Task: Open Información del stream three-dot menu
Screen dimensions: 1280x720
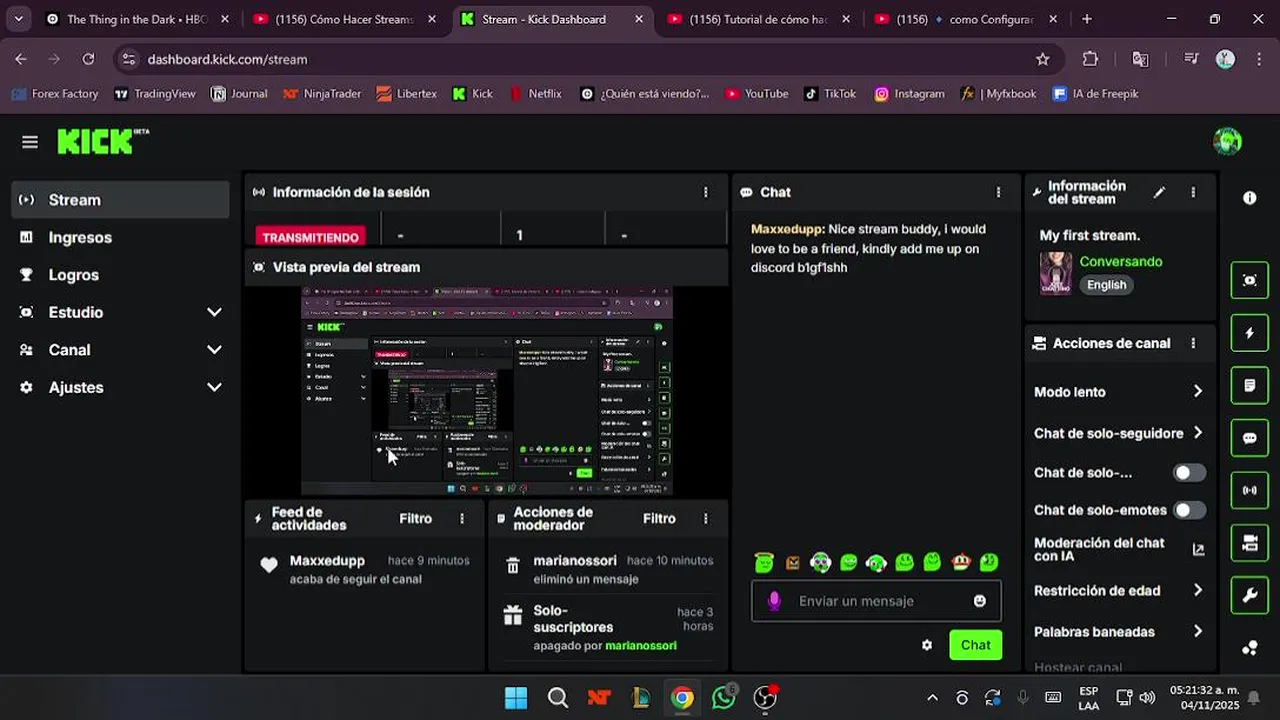Action: coord(1193,192)
